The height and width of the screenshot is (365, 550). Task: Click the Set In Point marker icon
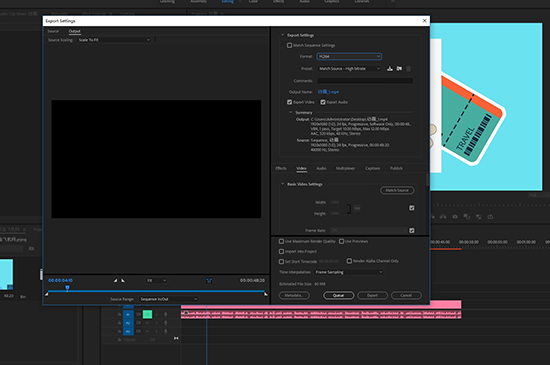(x=115, y=280)
